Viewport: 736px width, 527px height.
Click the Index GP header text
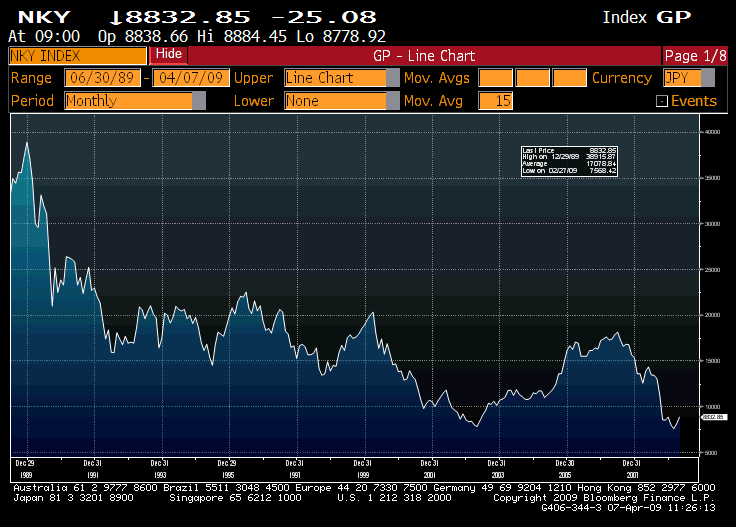pyautogui.click(x=647, y=17)
